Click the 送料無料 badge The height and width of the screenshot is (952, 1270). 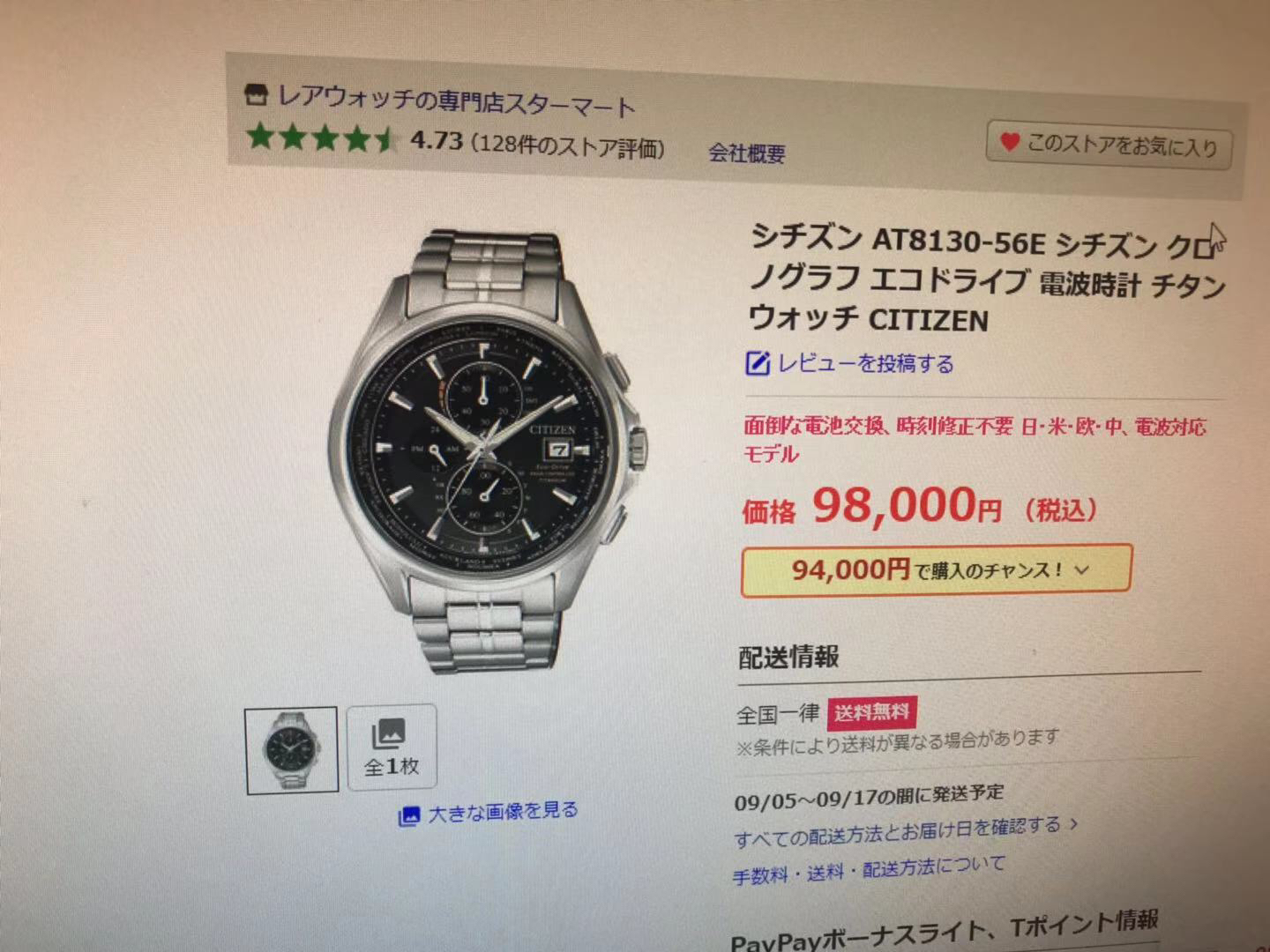[872, 711]
